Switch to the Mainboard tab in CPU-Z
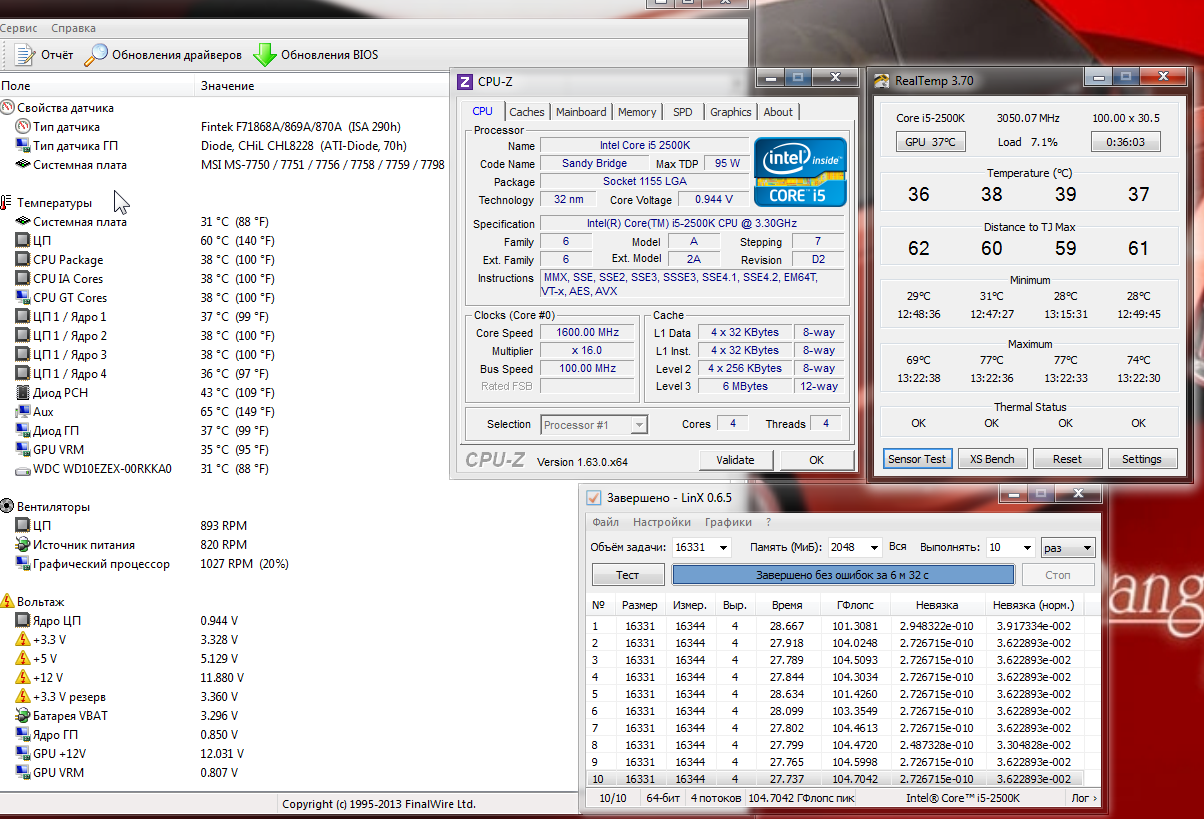Image resolution: width=1204 pixels, height=819 pixels. tap(581, 113)
